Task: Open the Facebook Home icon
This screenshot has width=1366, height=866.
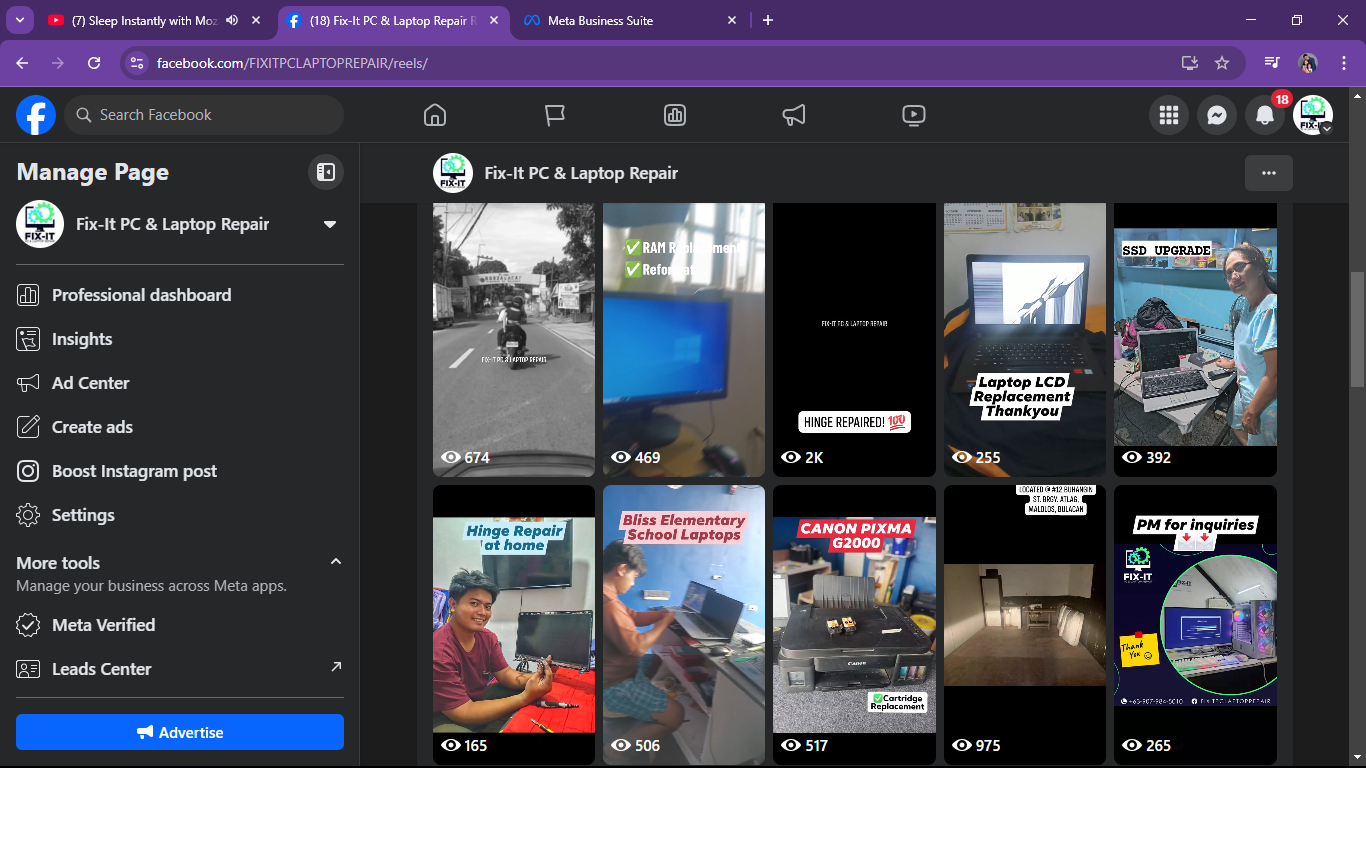Action: (x=435, y=115)
